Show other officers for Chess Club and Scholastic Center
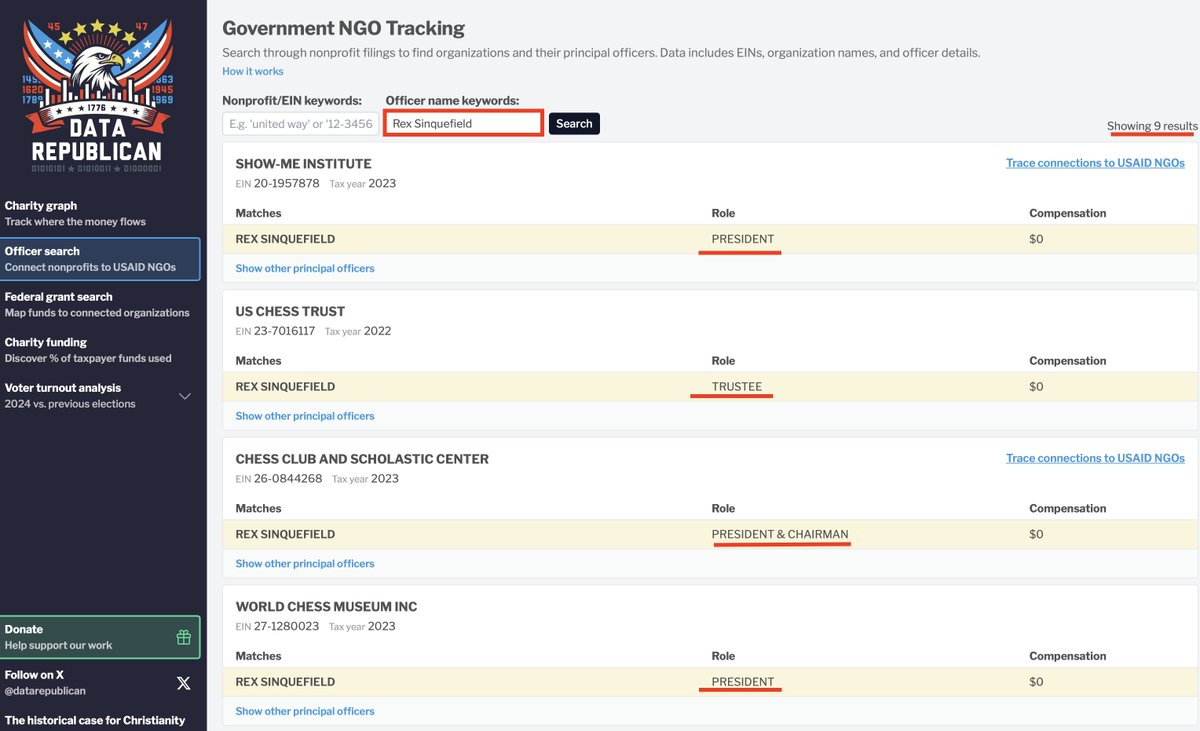The image size is (1200, 731). 305,564
